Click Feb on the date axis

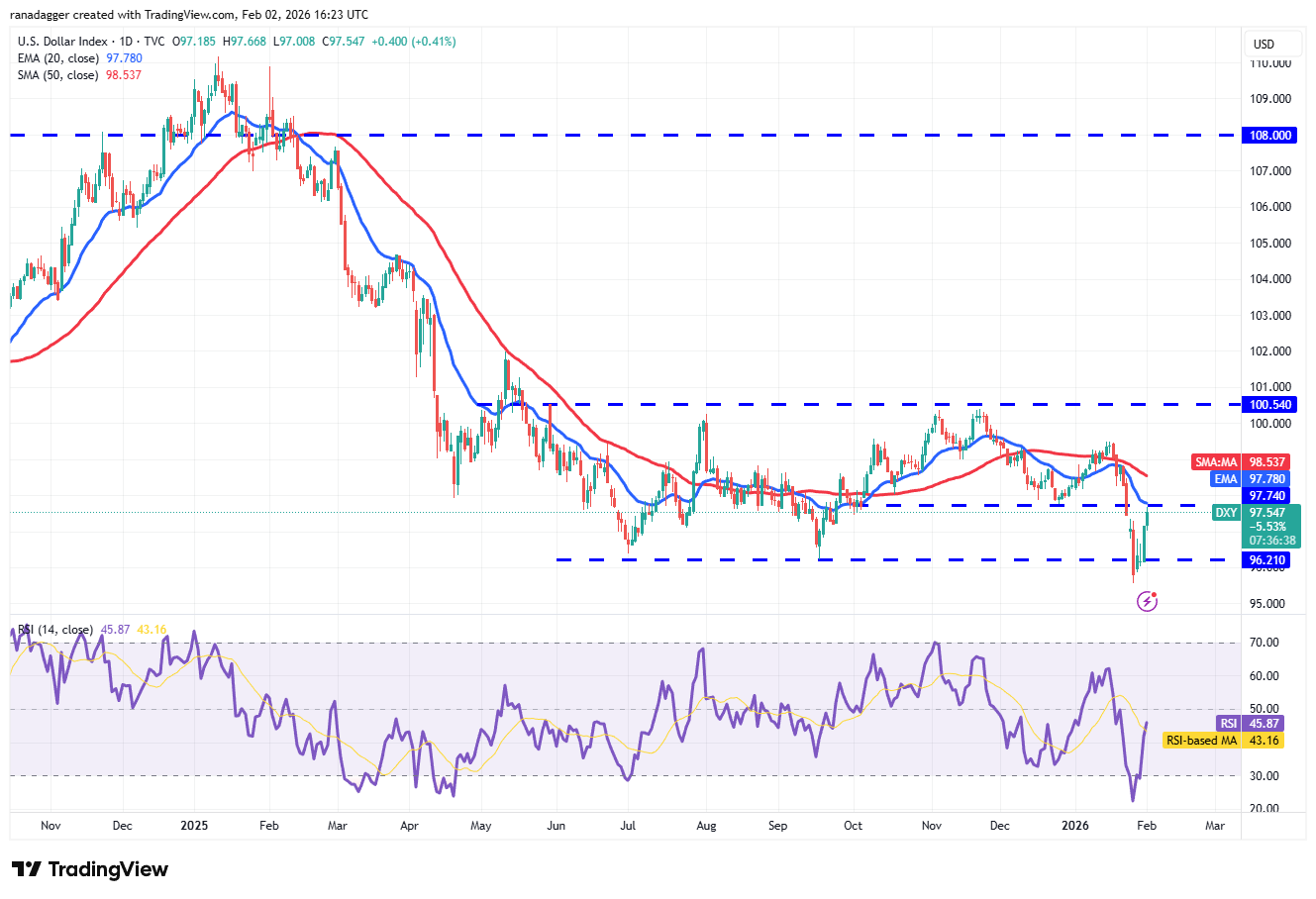point(1146,825)
